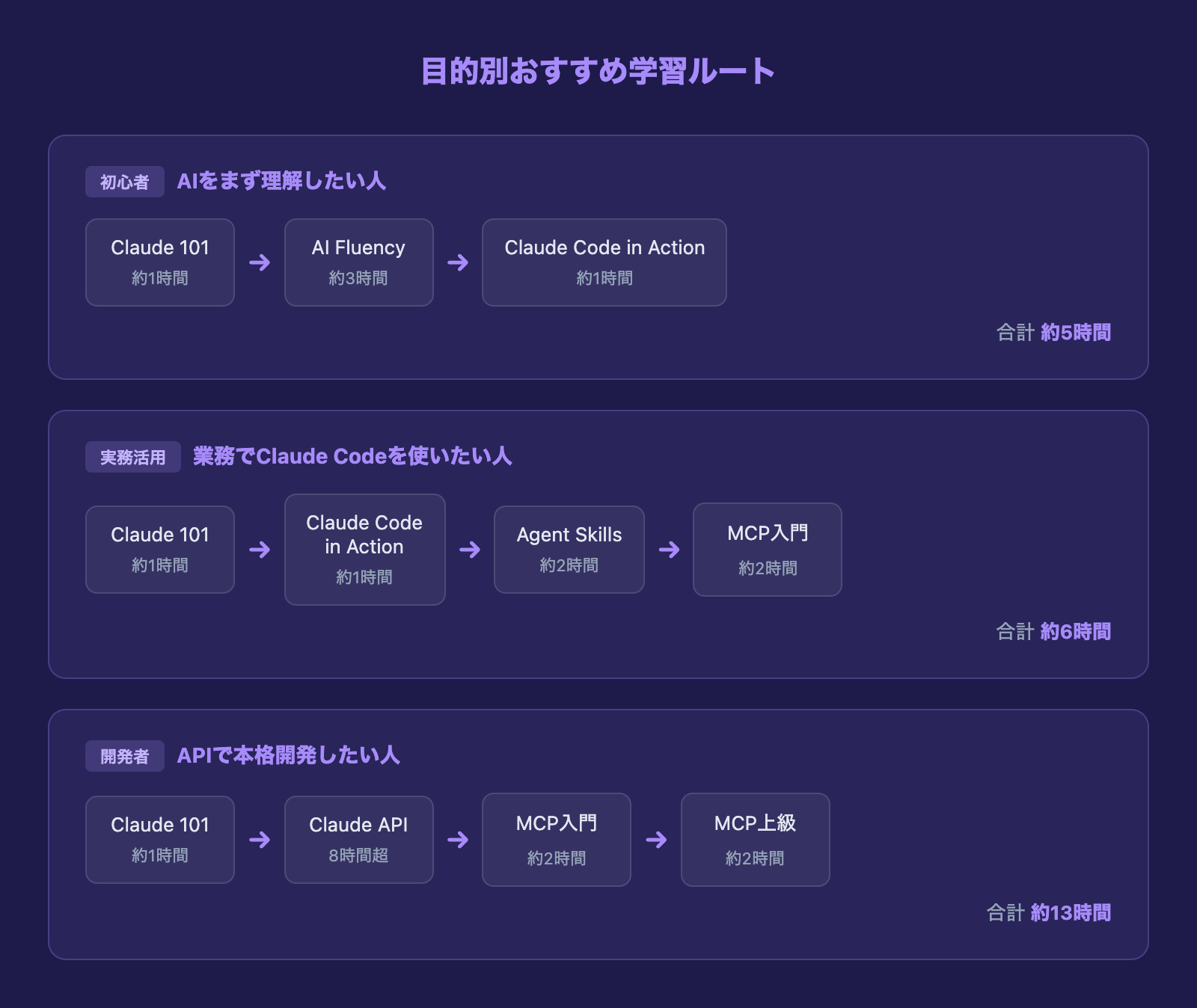Select the MCP上級 course card
This screenshot has width=1197, height=1008.
pyautogui.click(x=755, y=839)
